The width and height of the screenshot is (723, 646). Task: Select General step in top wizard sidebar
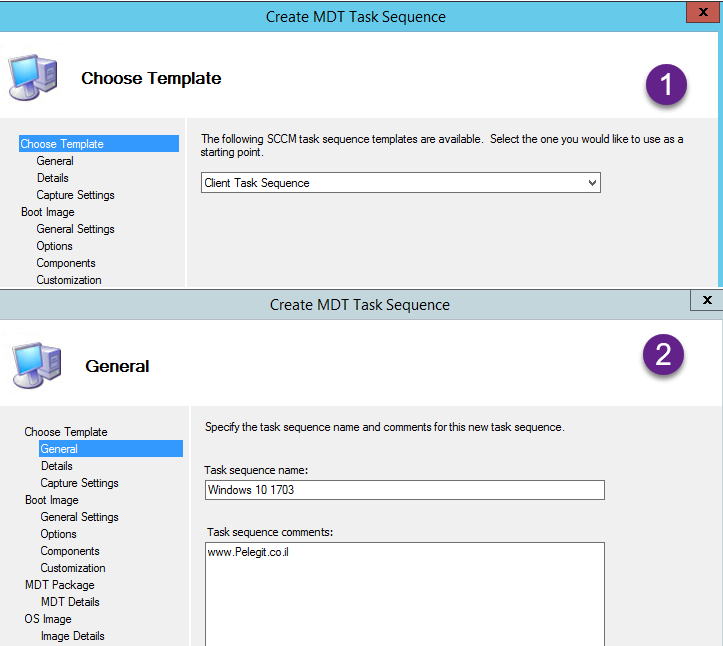(x=55, y=161)
